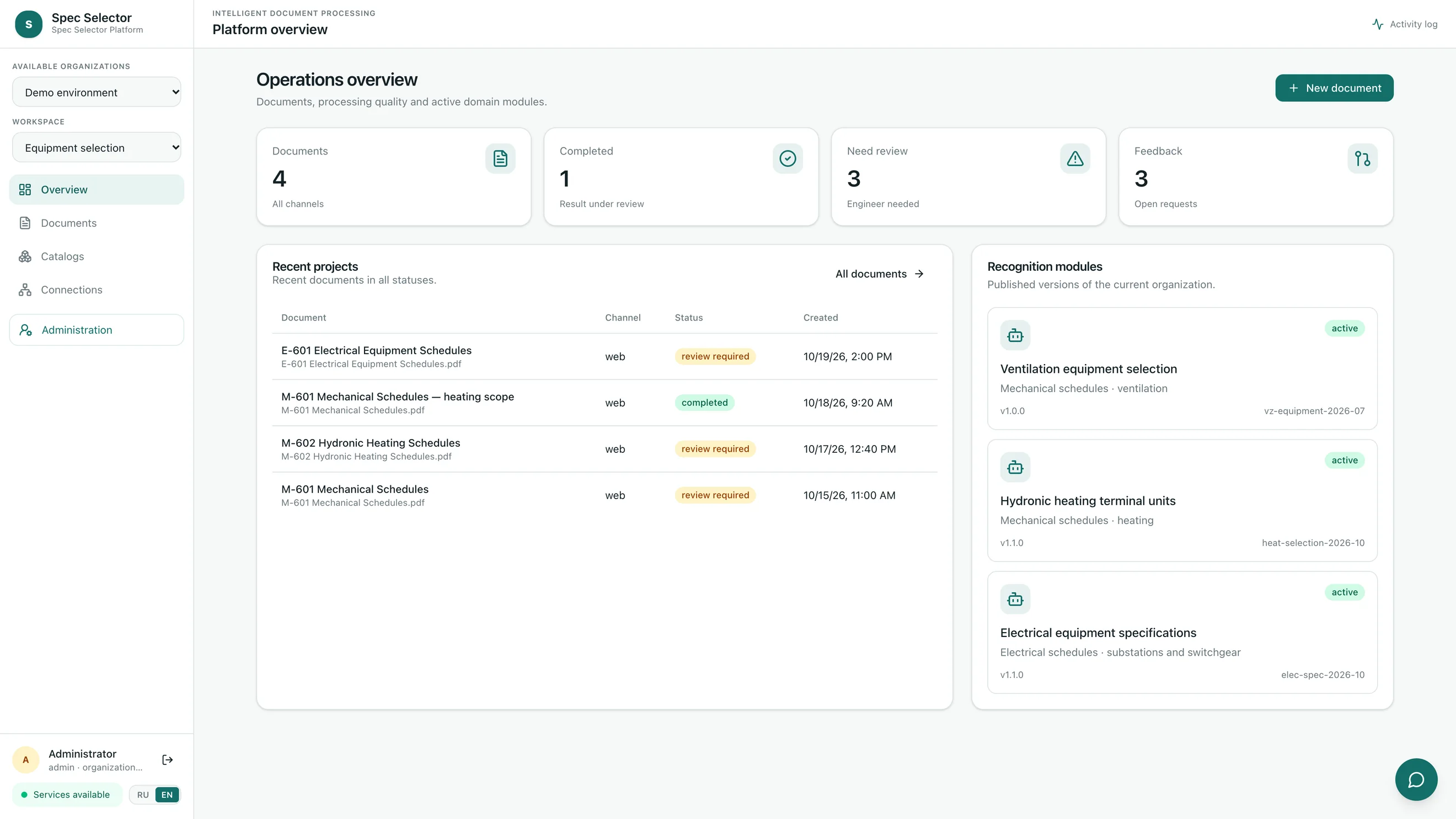The image size is (1456, 819).
Task: Switch language to RU
Action: coord(143,795)
